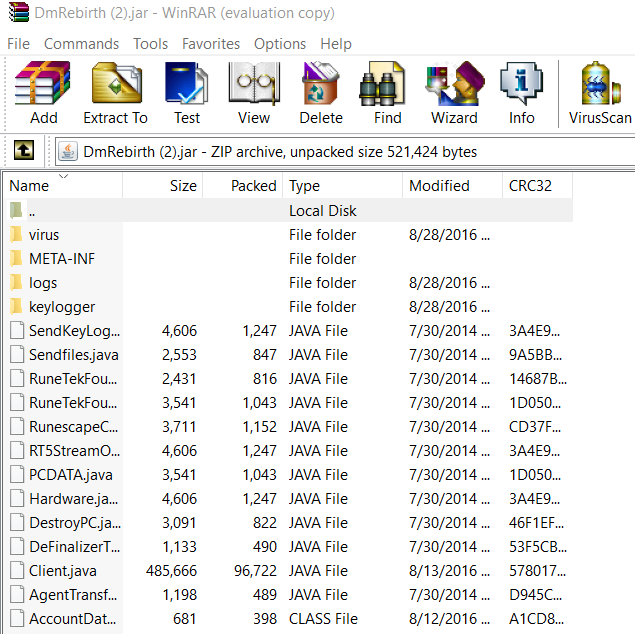
Task: Select the RT5StreamO... file name
Action: coord(75,451)
